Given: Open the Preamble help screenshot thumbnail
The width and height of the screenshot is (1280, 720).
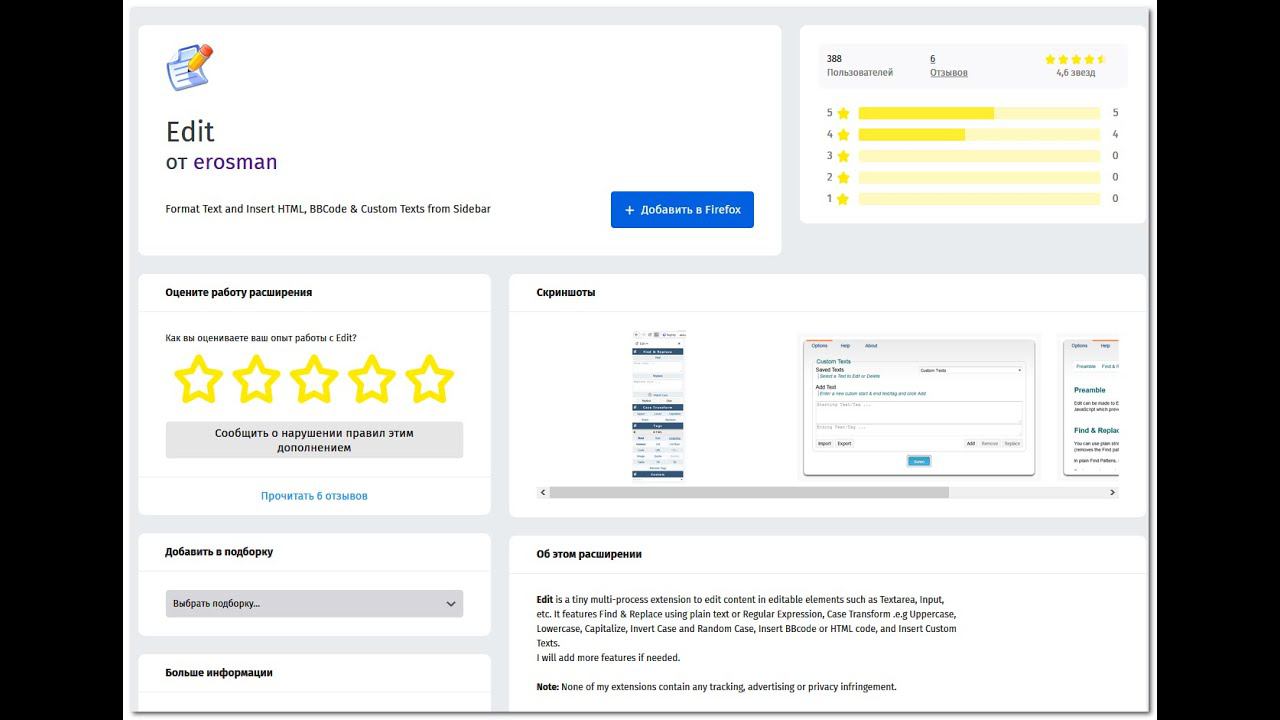Looking at the screenshot, I should (1090, 406).
